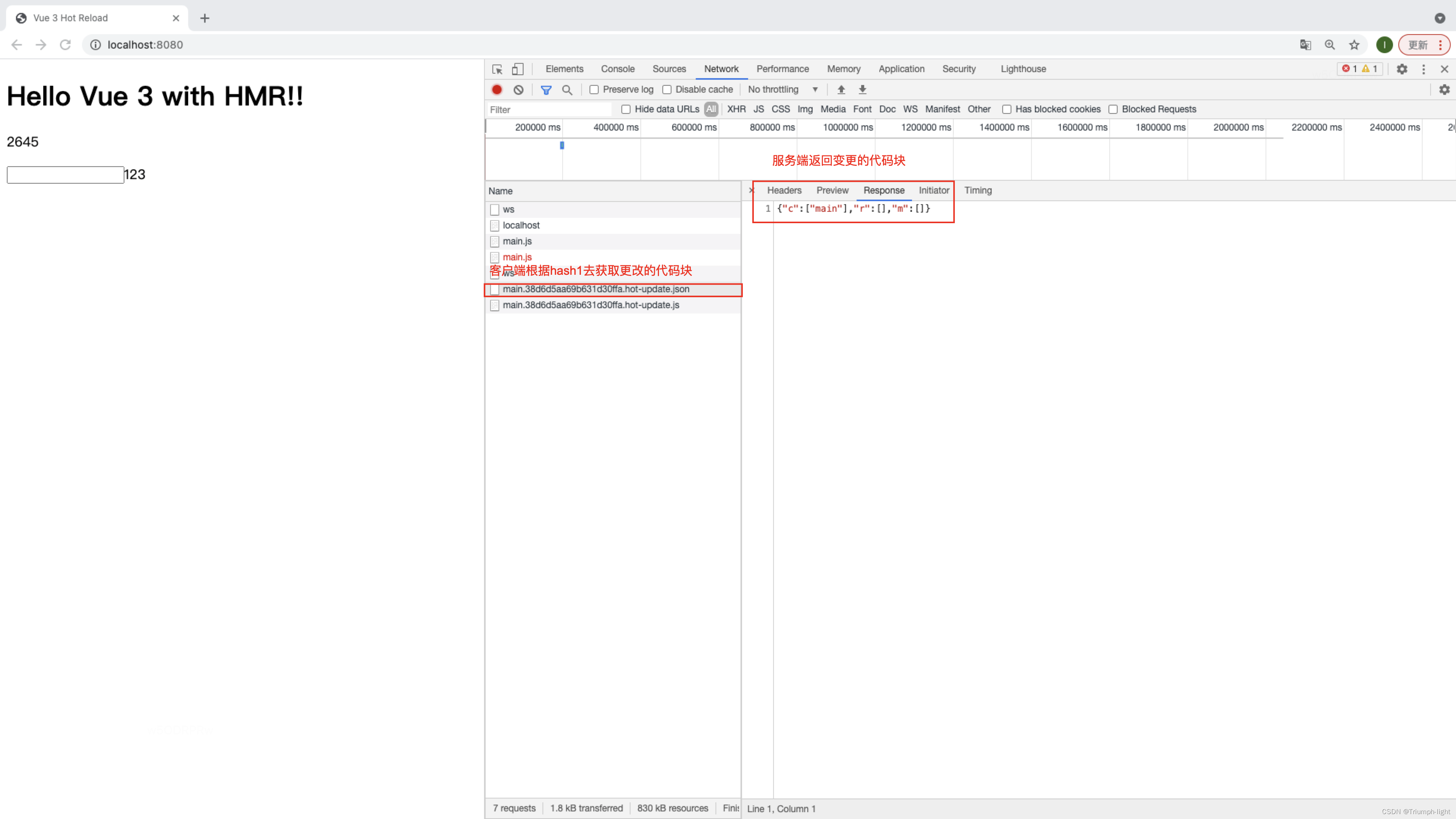1456x819 pixels.
Task: Filter requests by Img
Action: tap(805, 109)
